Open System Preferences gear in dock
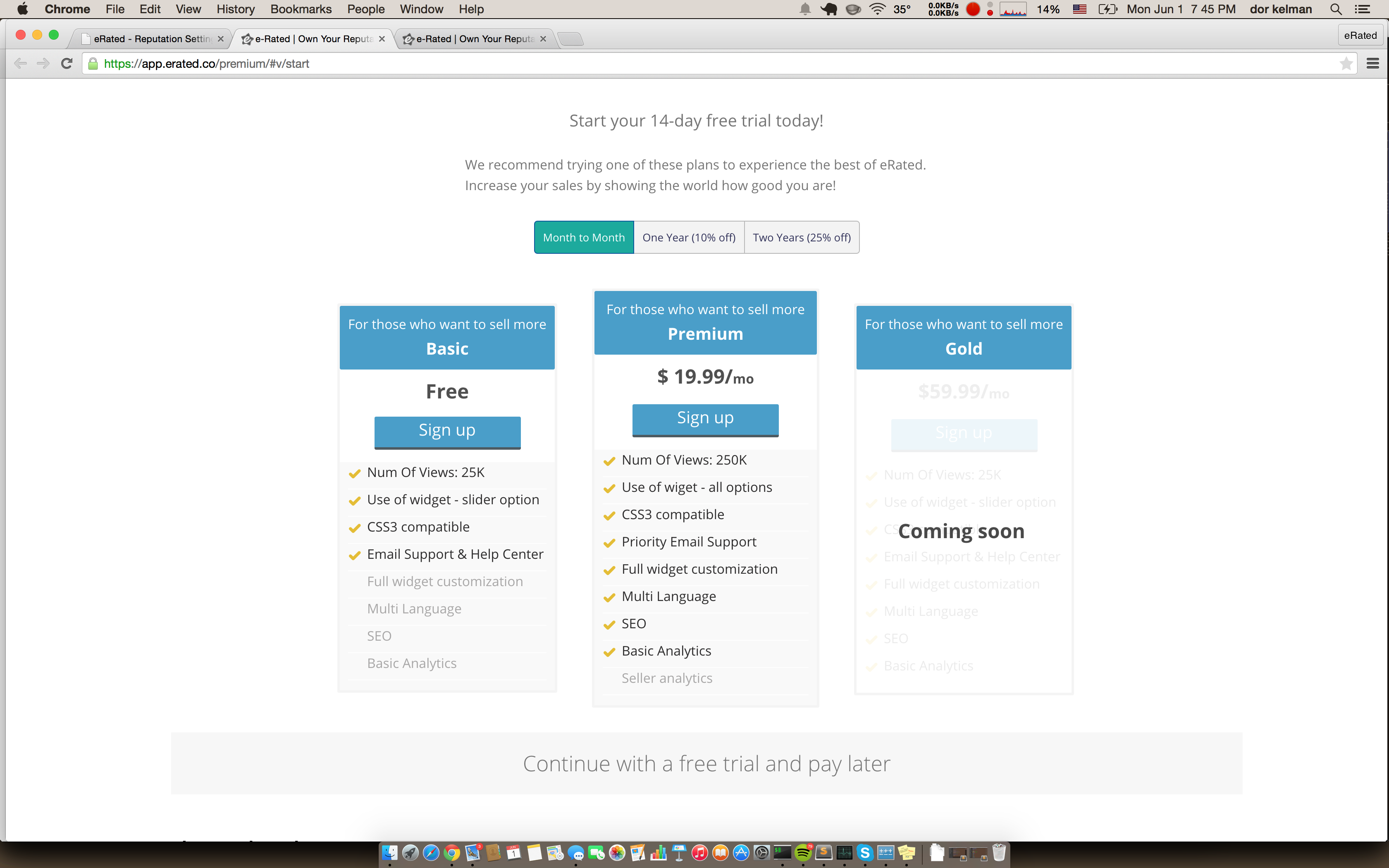This screenshot has height=868, width=1389. click(x=761, y=852)
